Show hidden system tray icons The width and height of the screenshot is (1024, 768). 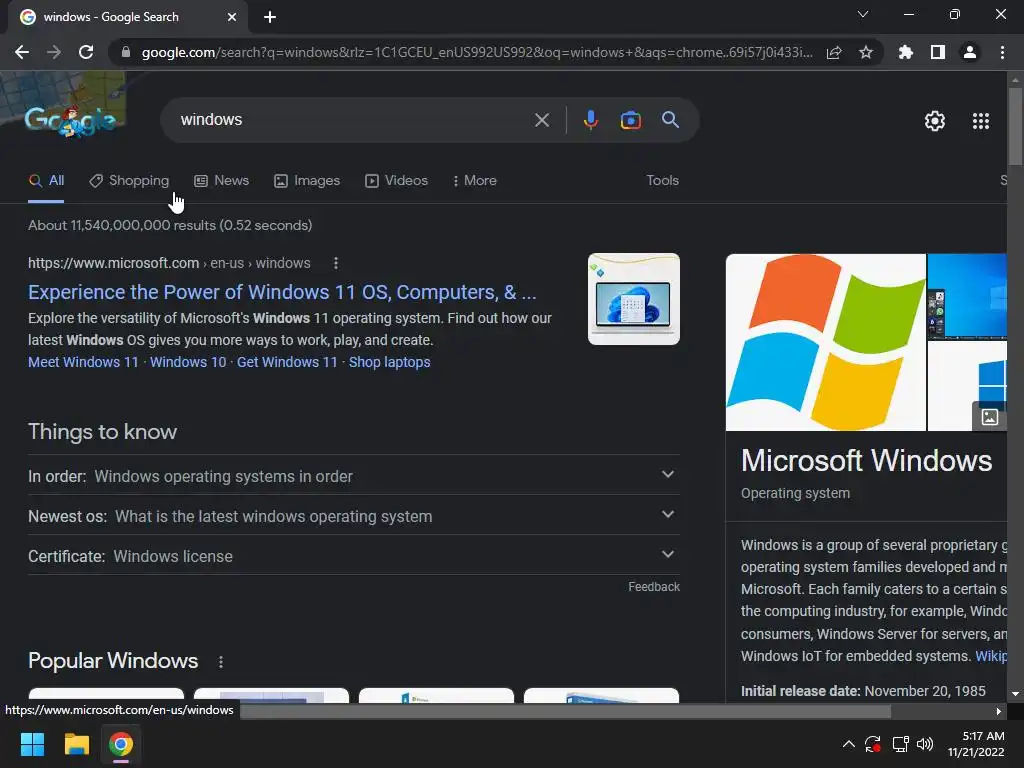click(848, 744)
